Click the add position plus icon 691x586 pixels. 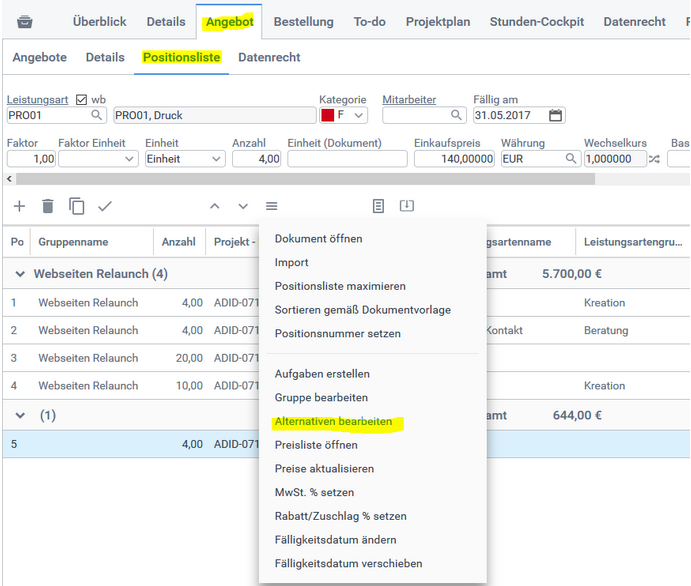(19, 206)
